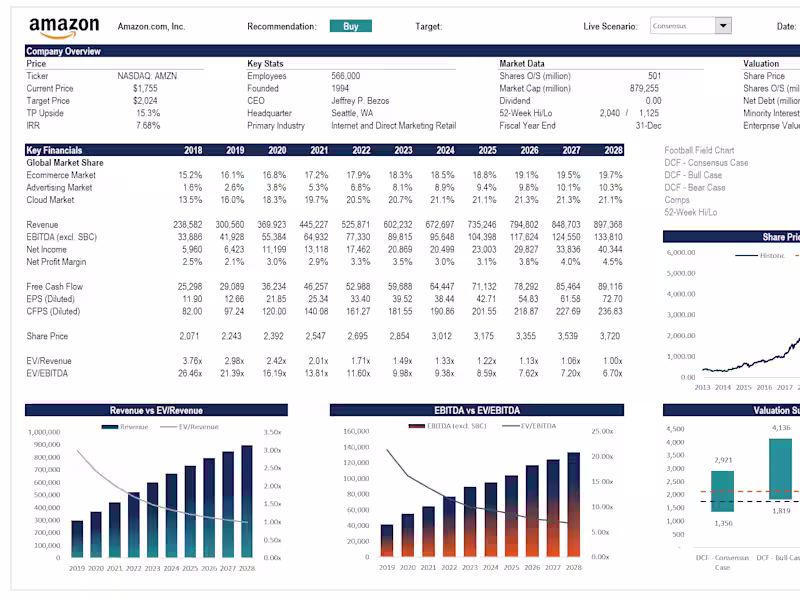Click the EBITDA (excl. SBC) legend swatch
This screenshot has width=800, height=600.
pos(416,426)
